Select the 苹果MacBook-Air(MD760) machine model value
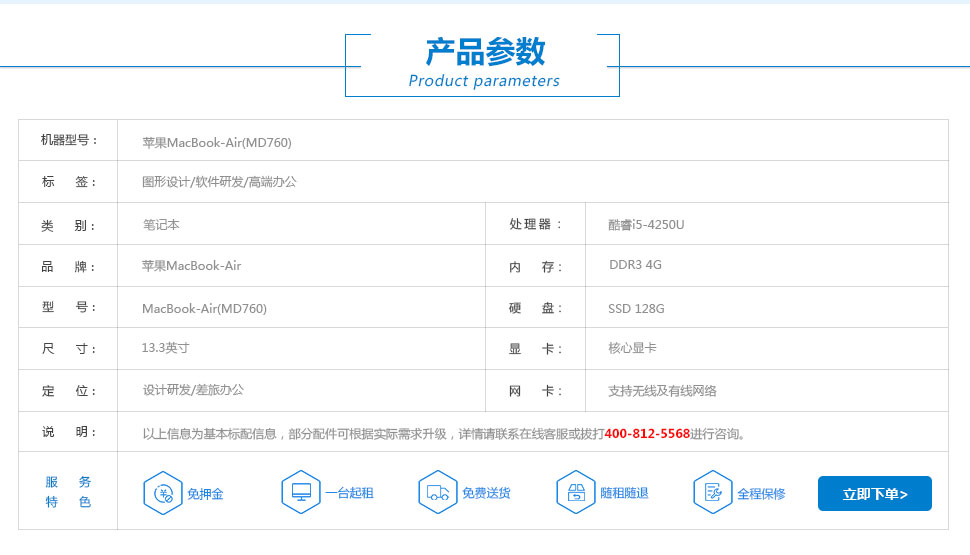 (x=217, y=142)
